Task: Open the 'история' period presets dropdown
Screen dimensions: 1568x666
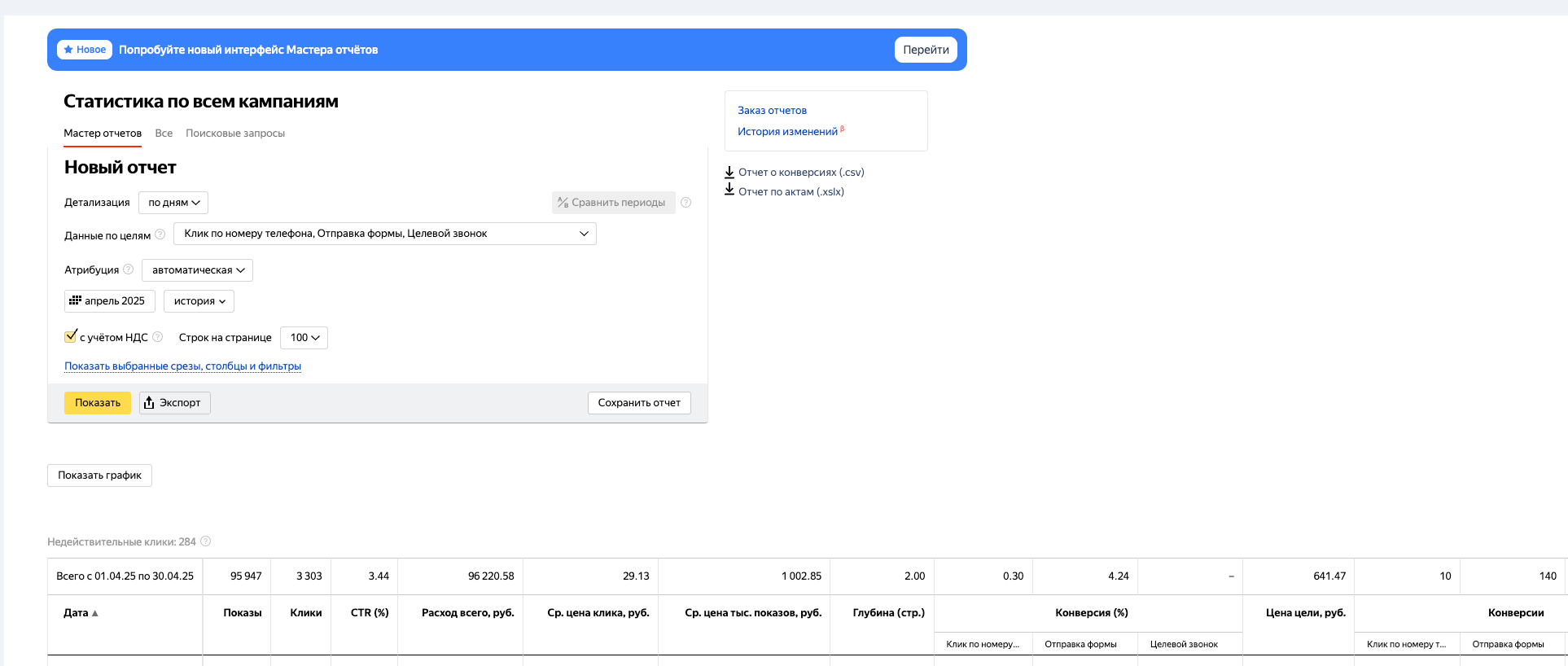Action: (x=199, y=301)
